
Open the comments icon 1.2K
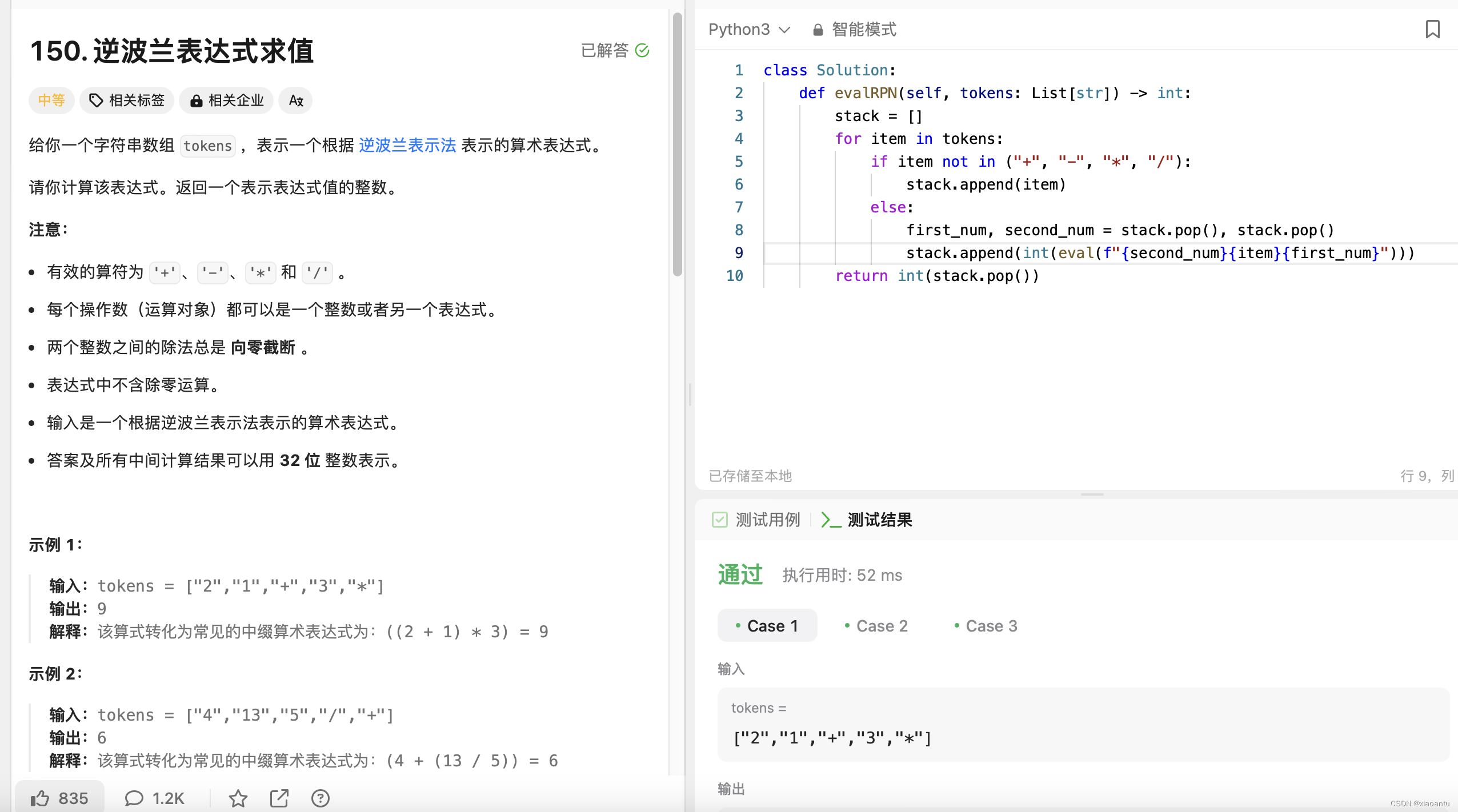154,798
